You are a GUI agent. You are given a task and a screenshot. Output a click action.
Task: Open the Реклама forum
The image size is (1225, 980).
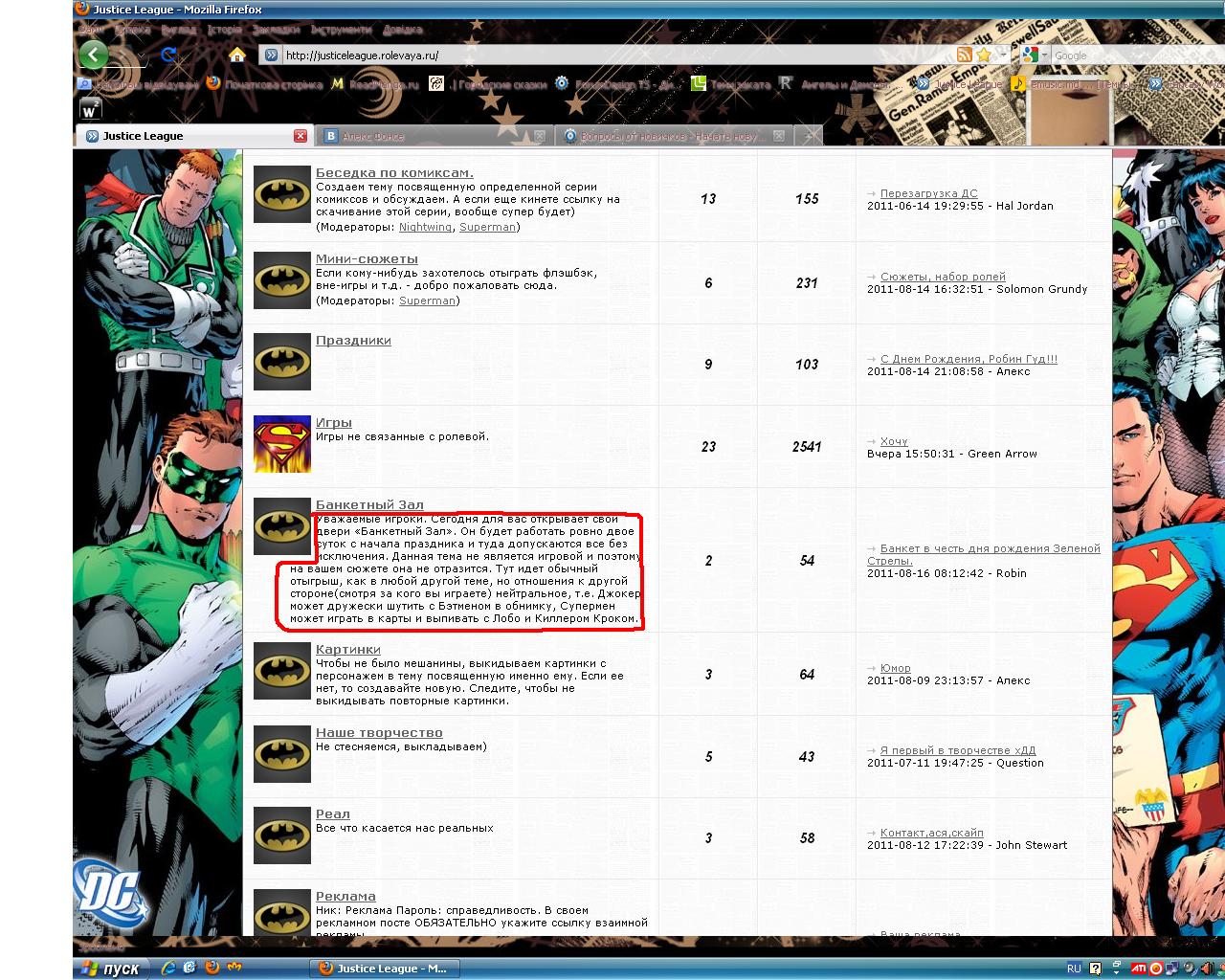tap(345, 897)
